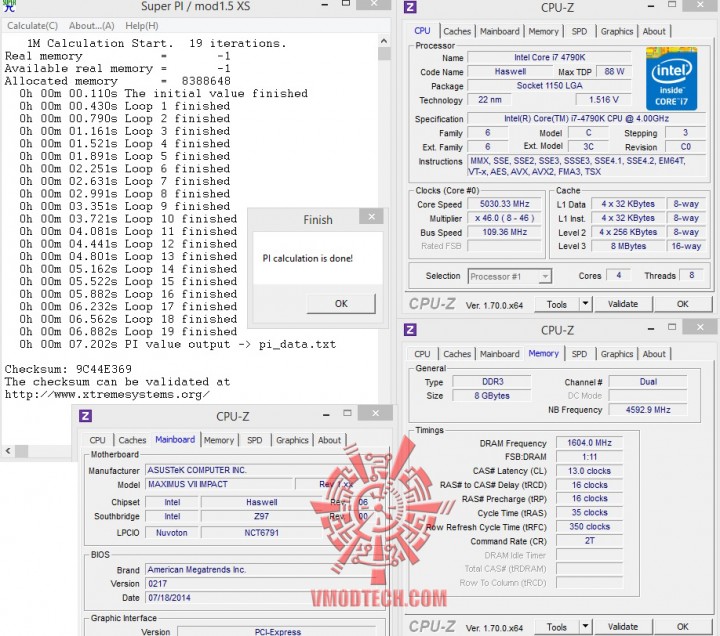The height and width of the screenshot is (636, 720).
Task: Open About tab in top CPU-Z window
Action: pyautogui.click(x=654, y=31)
